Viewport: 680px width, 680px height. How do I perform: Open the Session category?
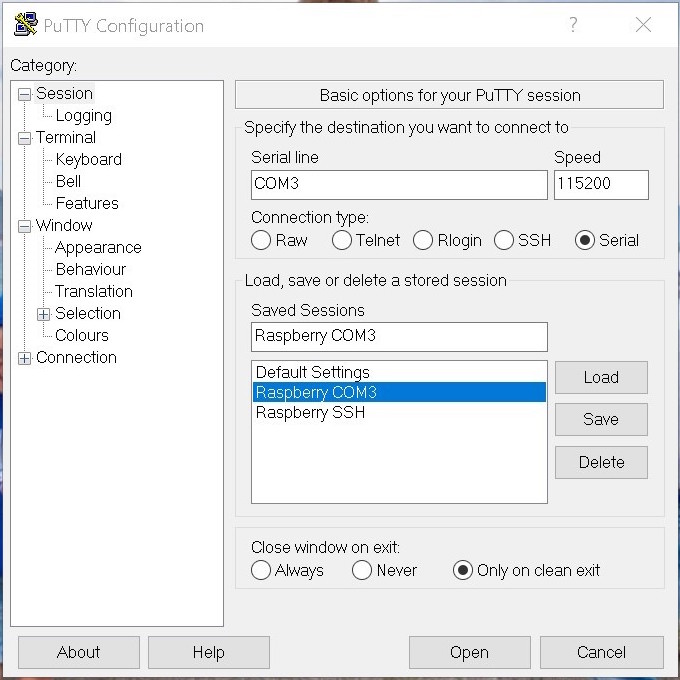tap(64, 93)
